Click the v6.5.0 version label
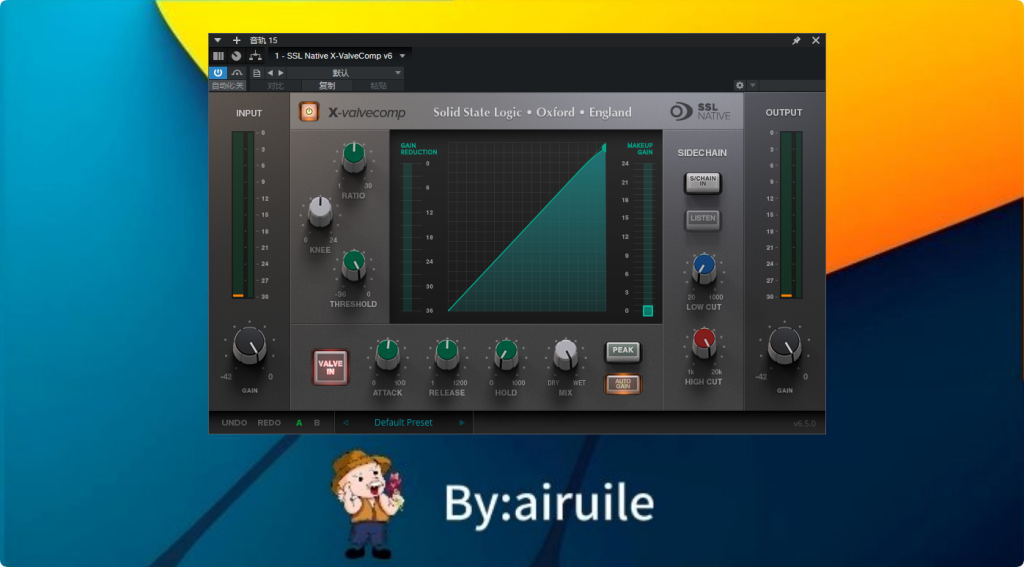 pos(805,423)
